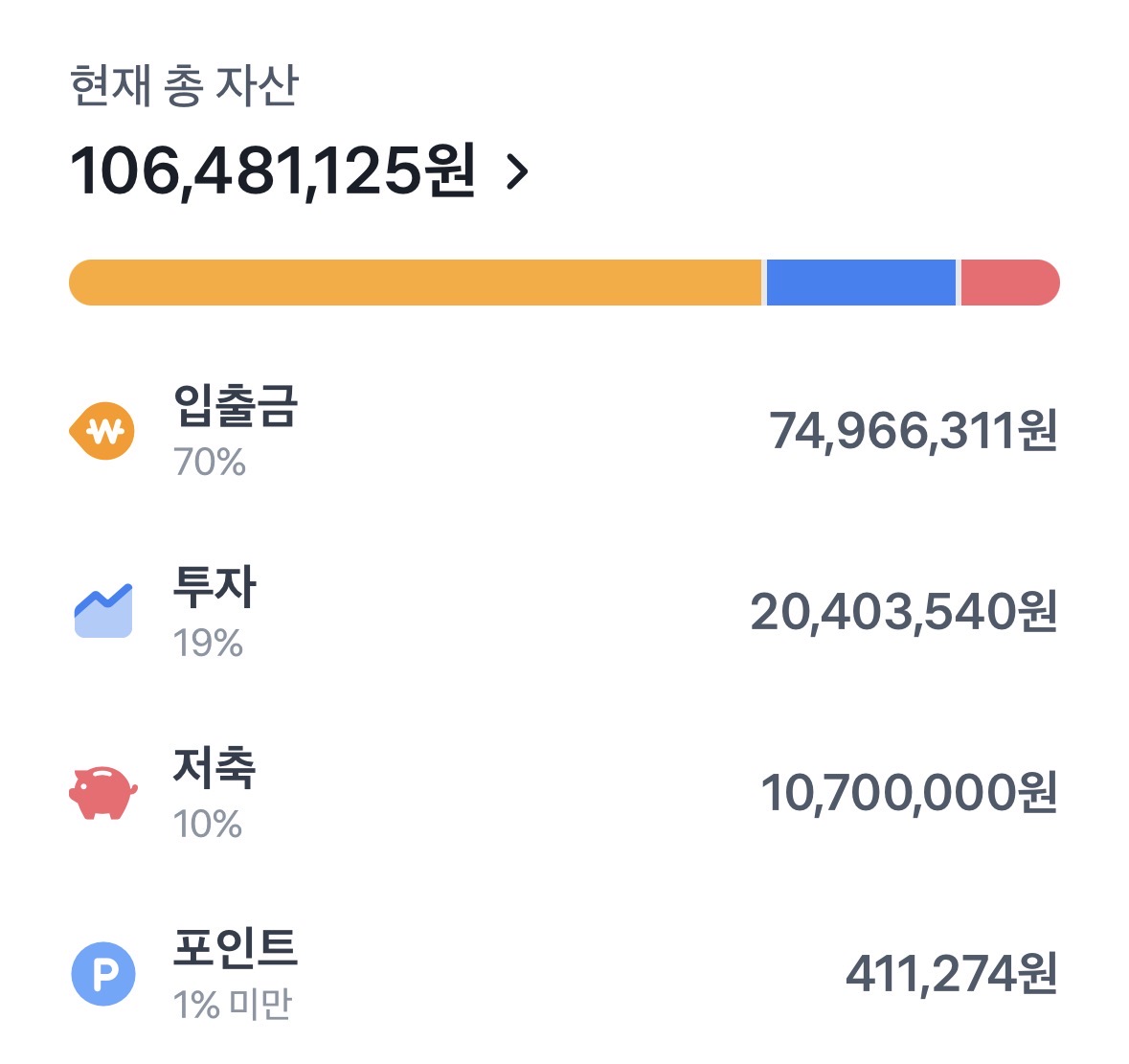1129x1064 pixels.
Task: Click the red piggy bank icon
Action: pyautogui.click(x=102, y=792)
